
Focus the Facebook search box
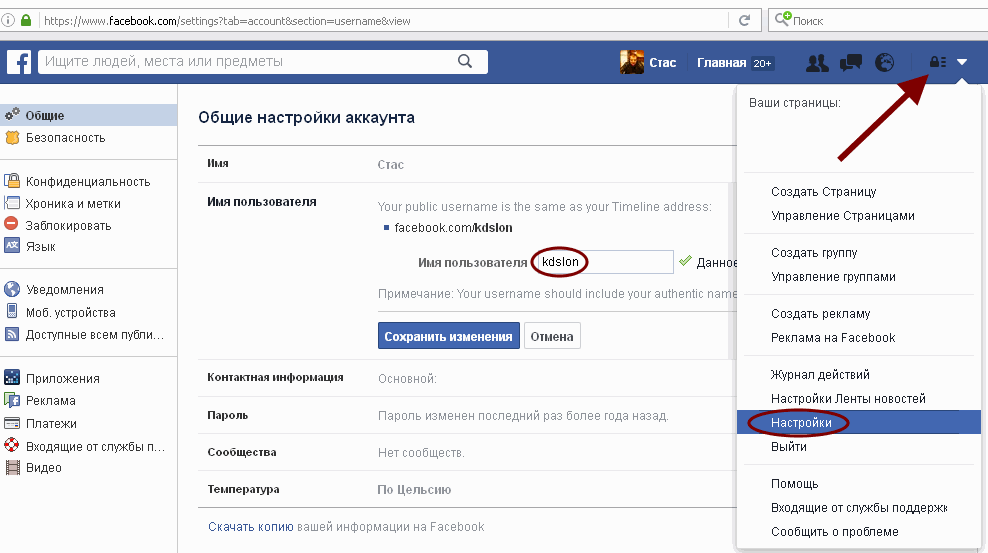[x=263, y=62]
